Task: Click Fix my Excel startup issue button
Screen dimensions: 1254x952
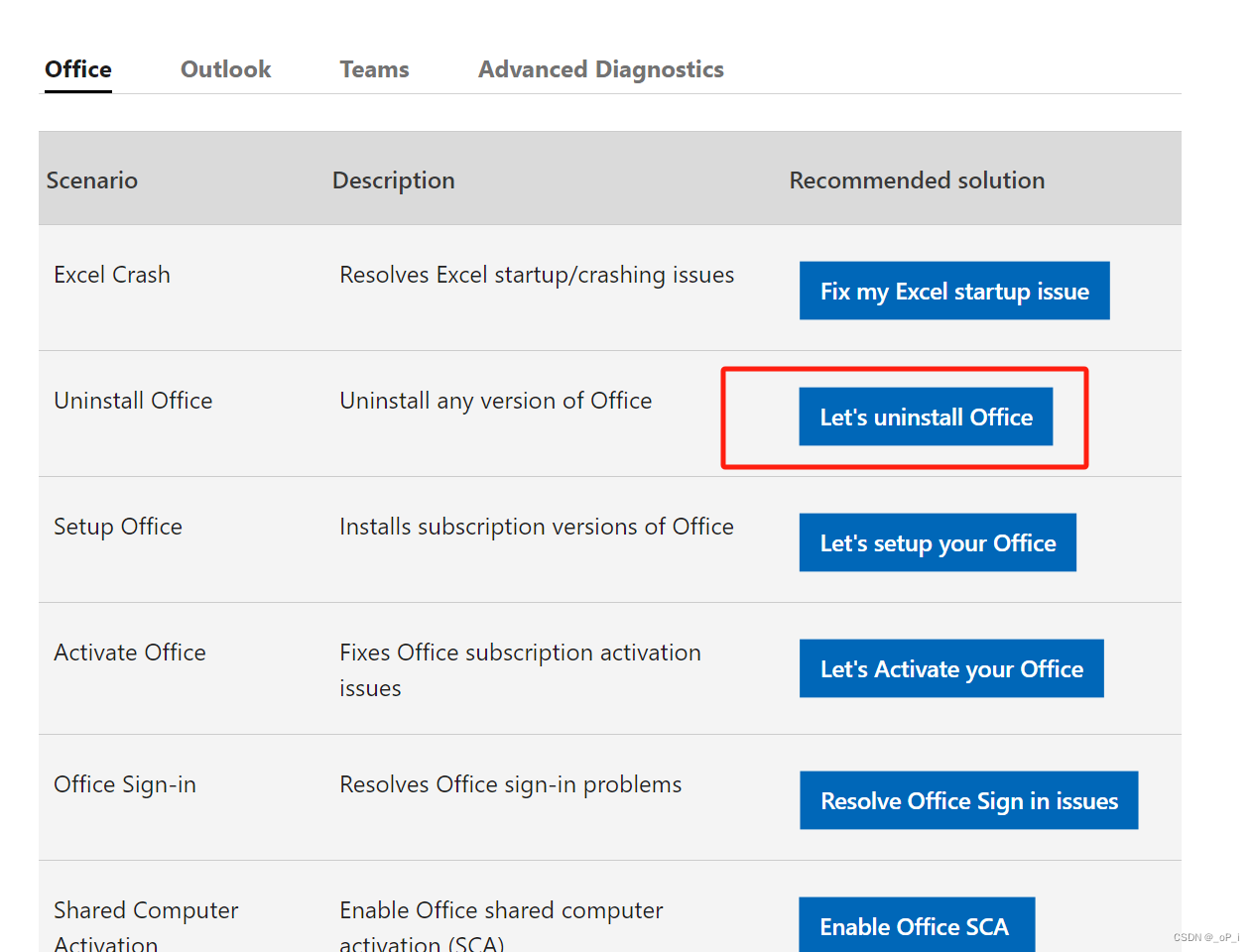Action: (x=954, y=291)
